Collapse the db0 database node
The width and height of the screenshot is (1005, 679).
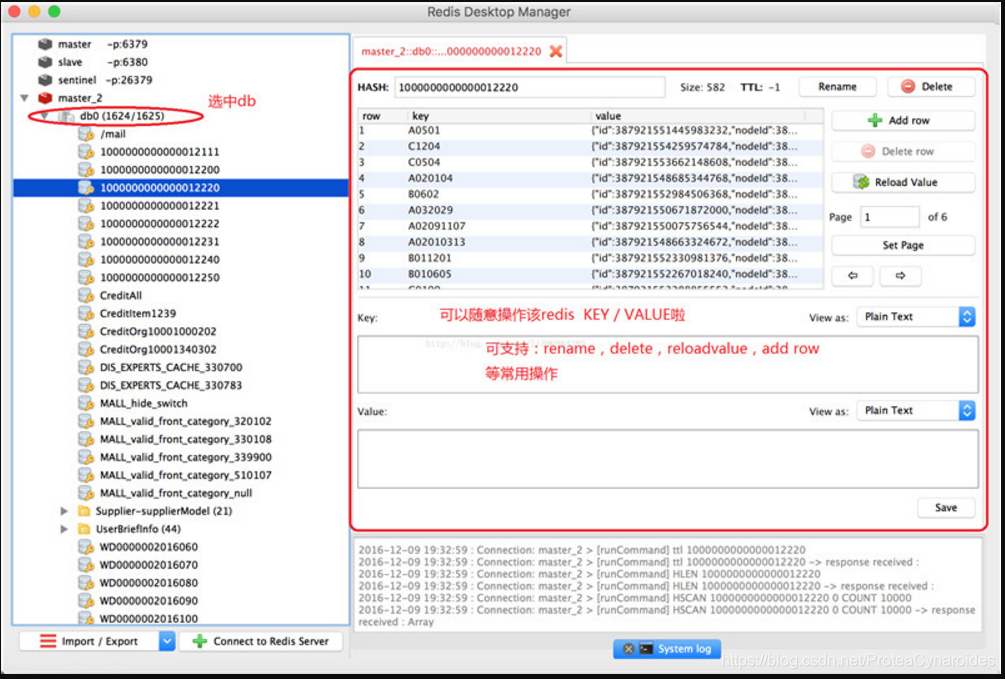coord(44,116)
